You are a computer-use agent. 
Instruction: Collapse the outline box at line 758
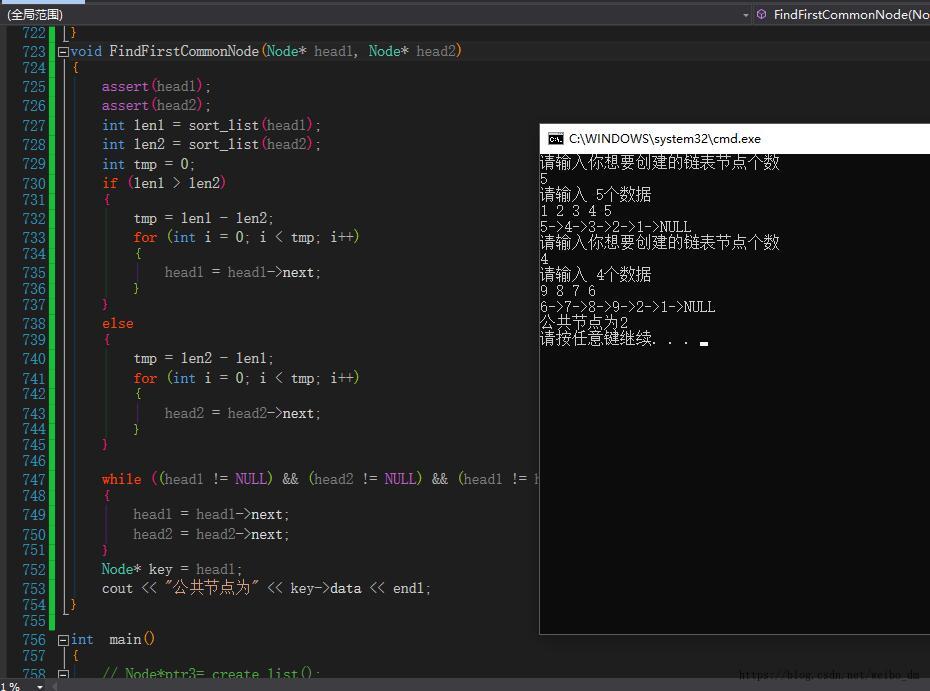63,674
